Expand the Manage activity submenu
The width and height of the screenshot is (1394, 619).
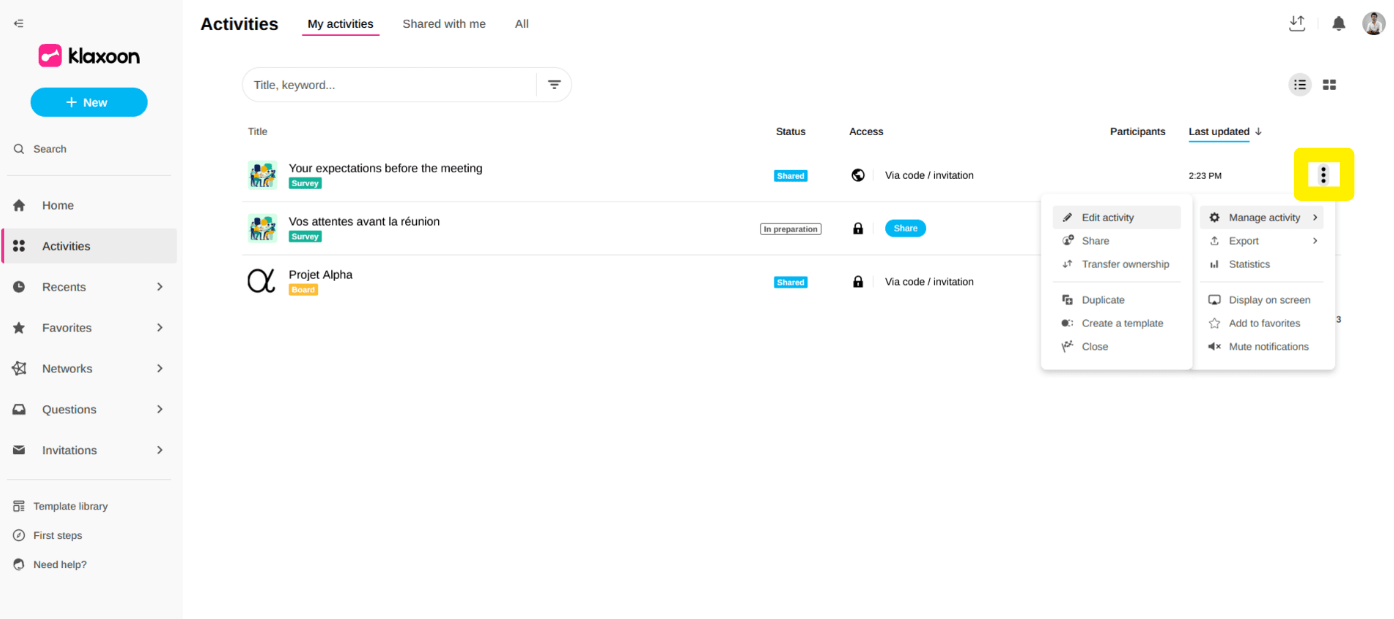pyautogui.click(x=1263, y=217)
